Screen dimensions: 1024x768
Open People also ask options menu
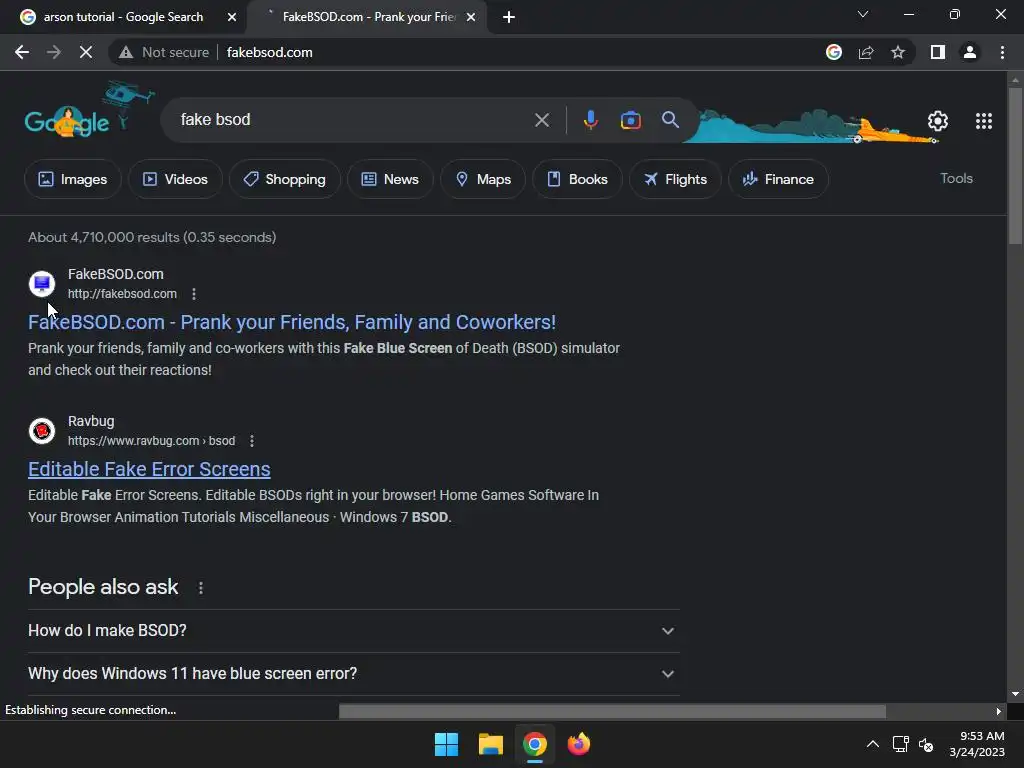click(201, 588)
